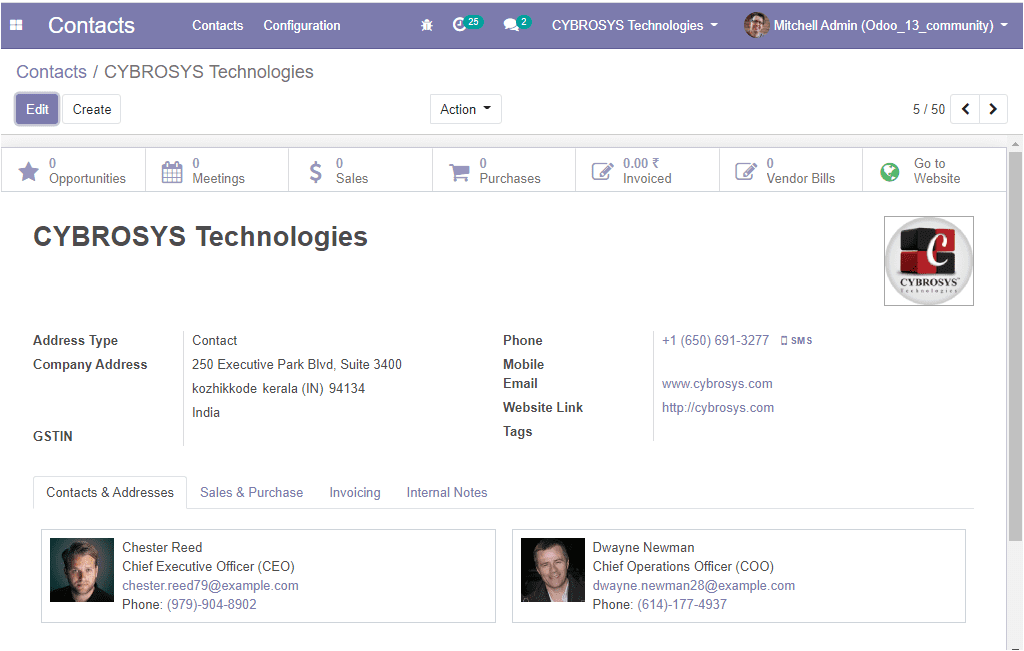Click the Go to Website globe icon
1024x651 pixels.
[x=889, y=172]
